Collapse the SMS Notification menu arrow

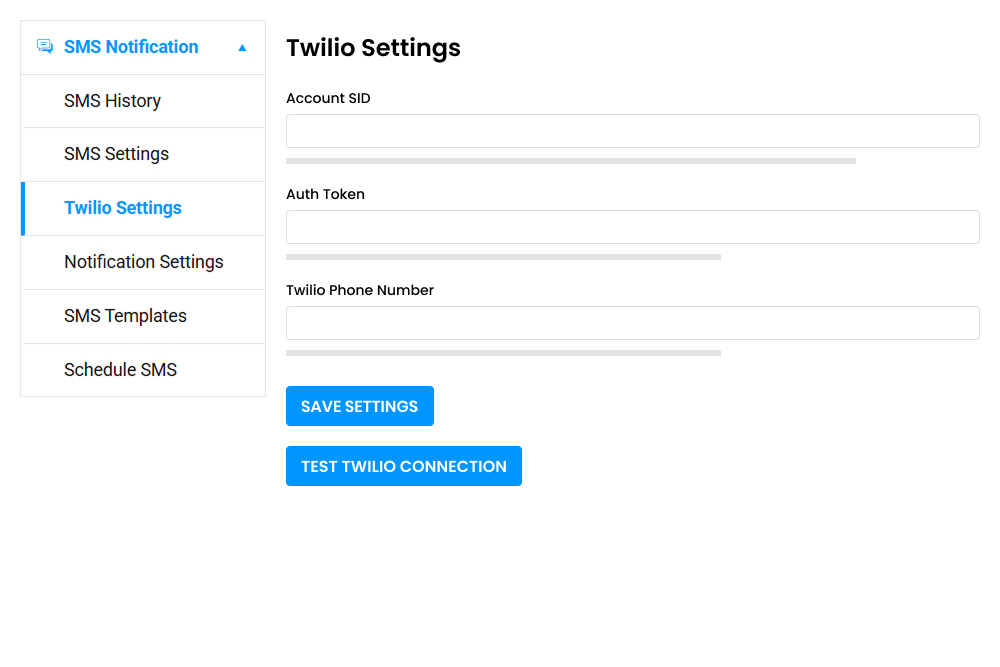(241, 47)
